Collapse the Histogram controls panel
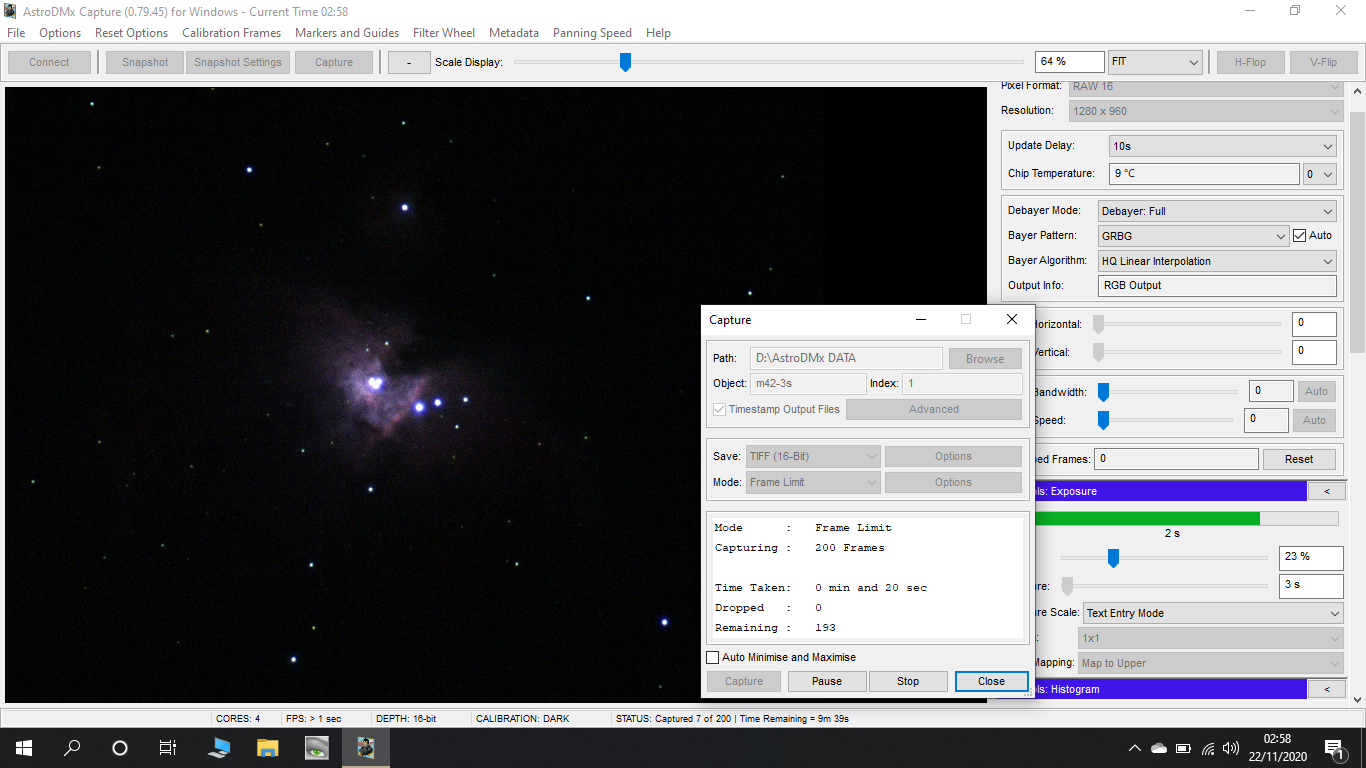 click(x=1327, y=688)
